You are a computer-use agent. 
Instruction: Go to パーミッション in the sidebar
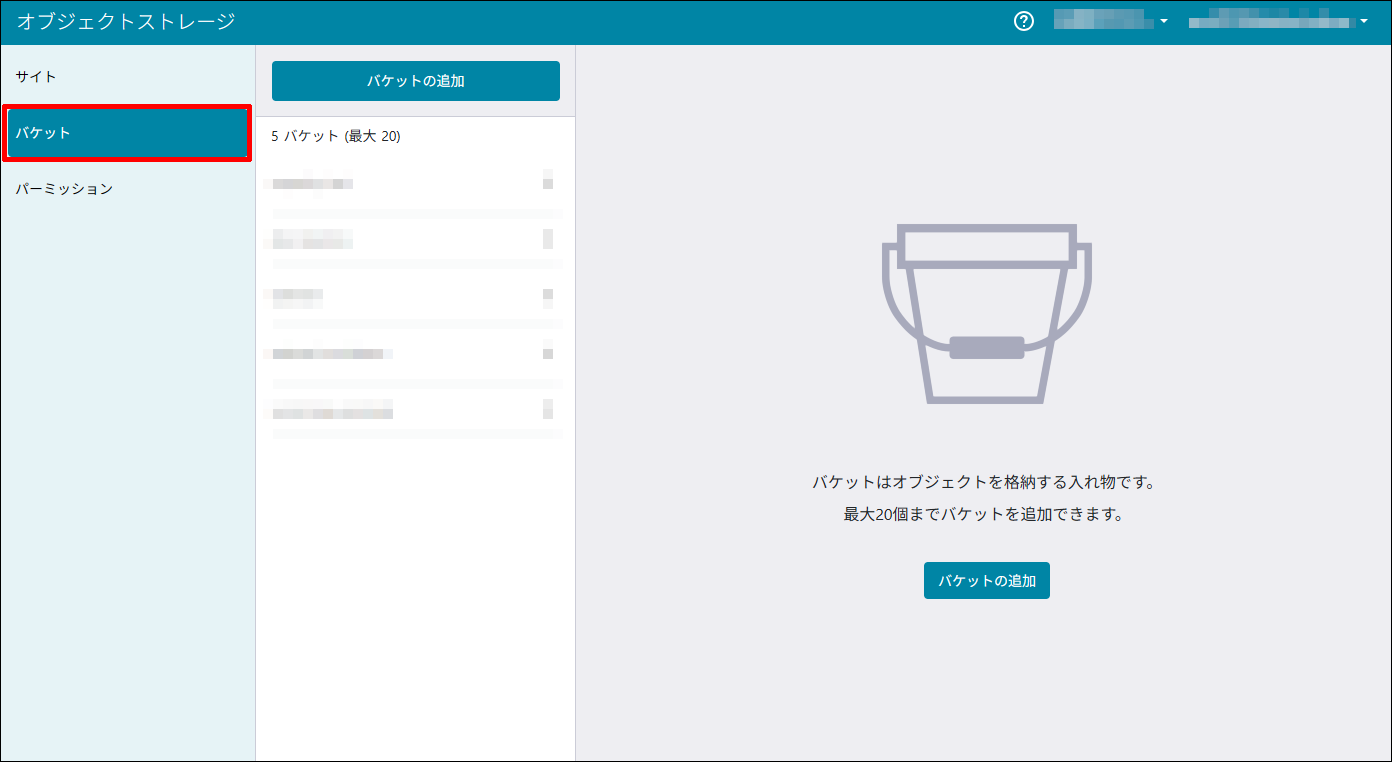(x=64, y=189)
